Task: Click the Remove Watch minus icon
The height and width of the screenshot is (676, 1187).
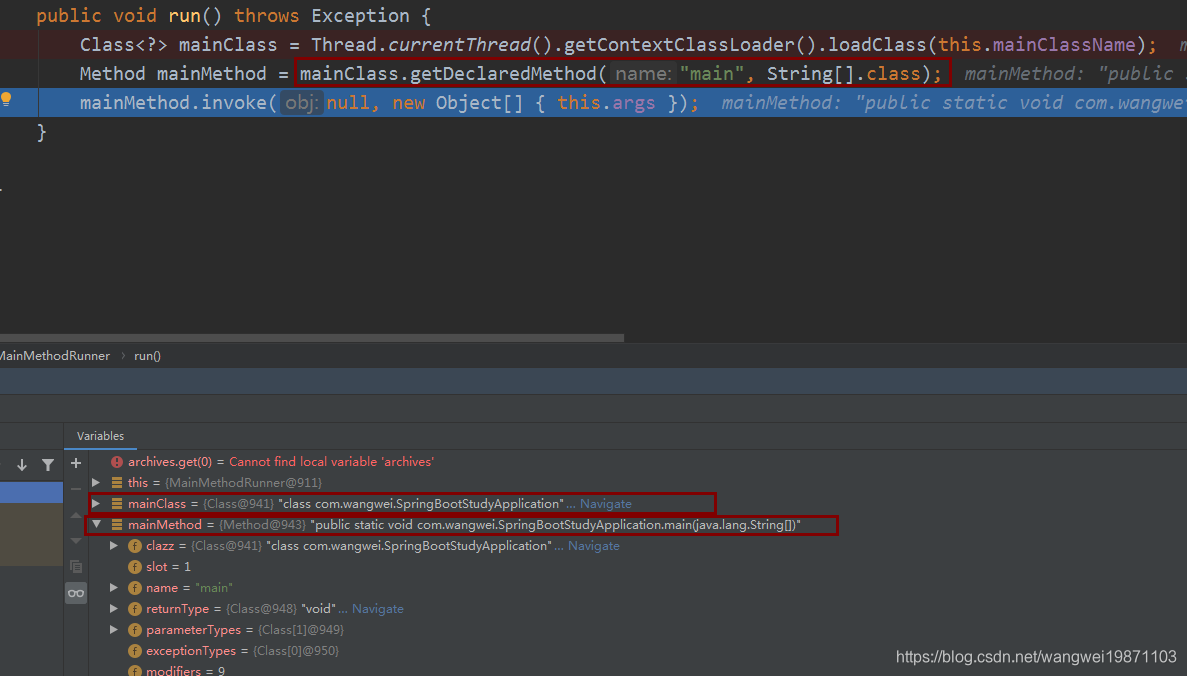Action: [76, 489]
